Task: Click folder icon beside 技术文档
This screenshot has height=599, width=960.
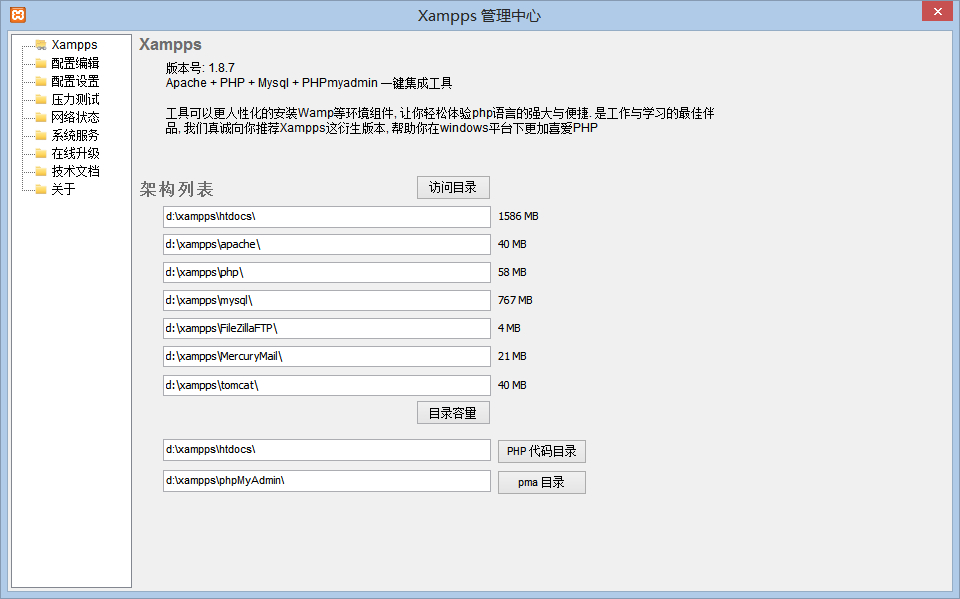Action: coord(41,171)
